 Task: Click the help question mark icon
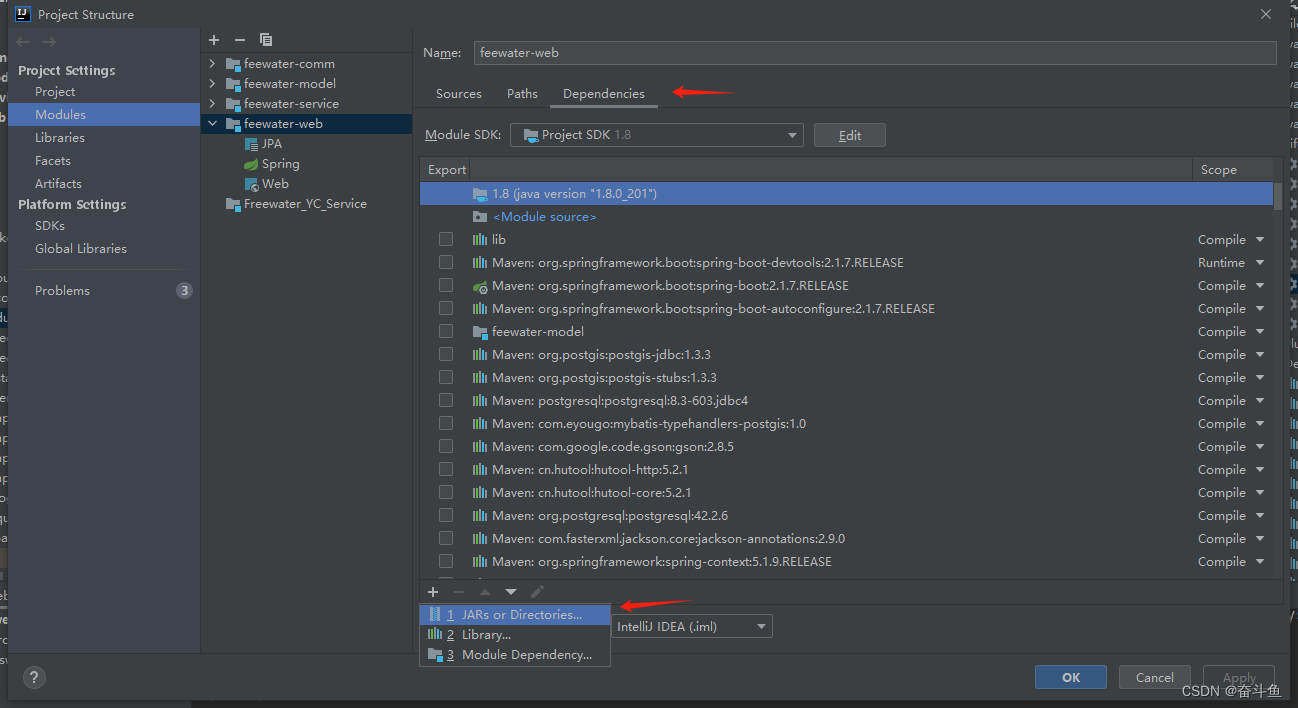(x=33, y=677)
